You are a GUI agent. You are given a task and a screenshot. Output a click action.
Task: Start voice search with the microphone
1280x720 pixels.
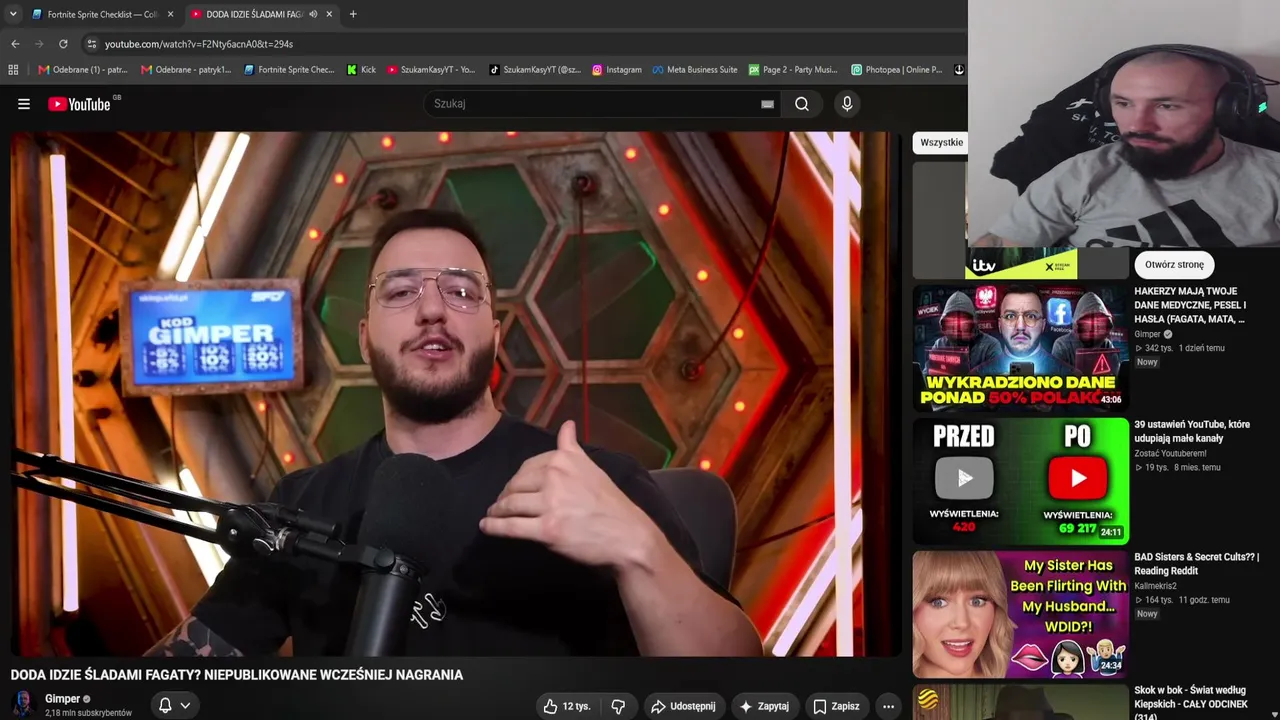pyautogui.click(x=847, y=104)
